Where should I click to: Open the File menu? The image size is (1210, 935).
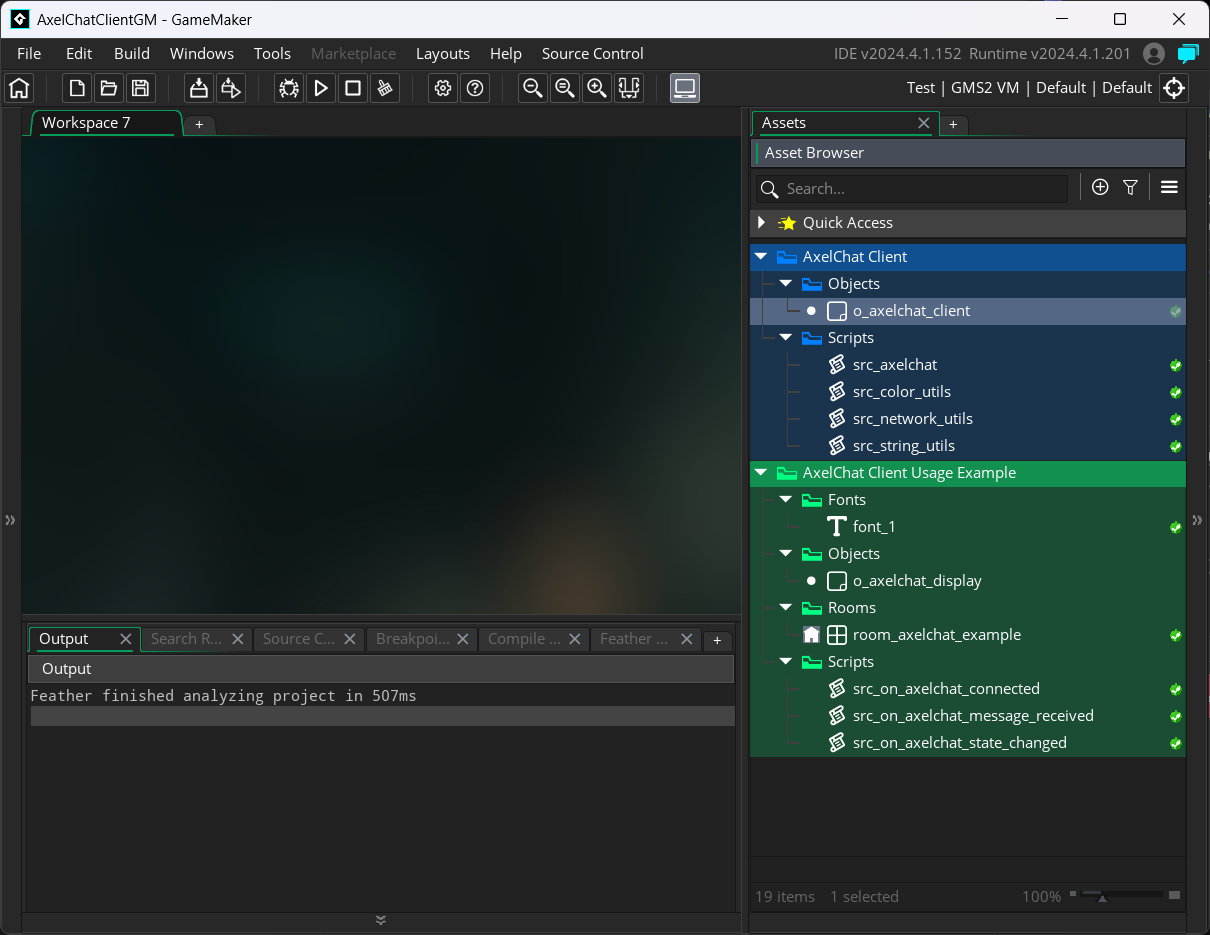(29, 54)
